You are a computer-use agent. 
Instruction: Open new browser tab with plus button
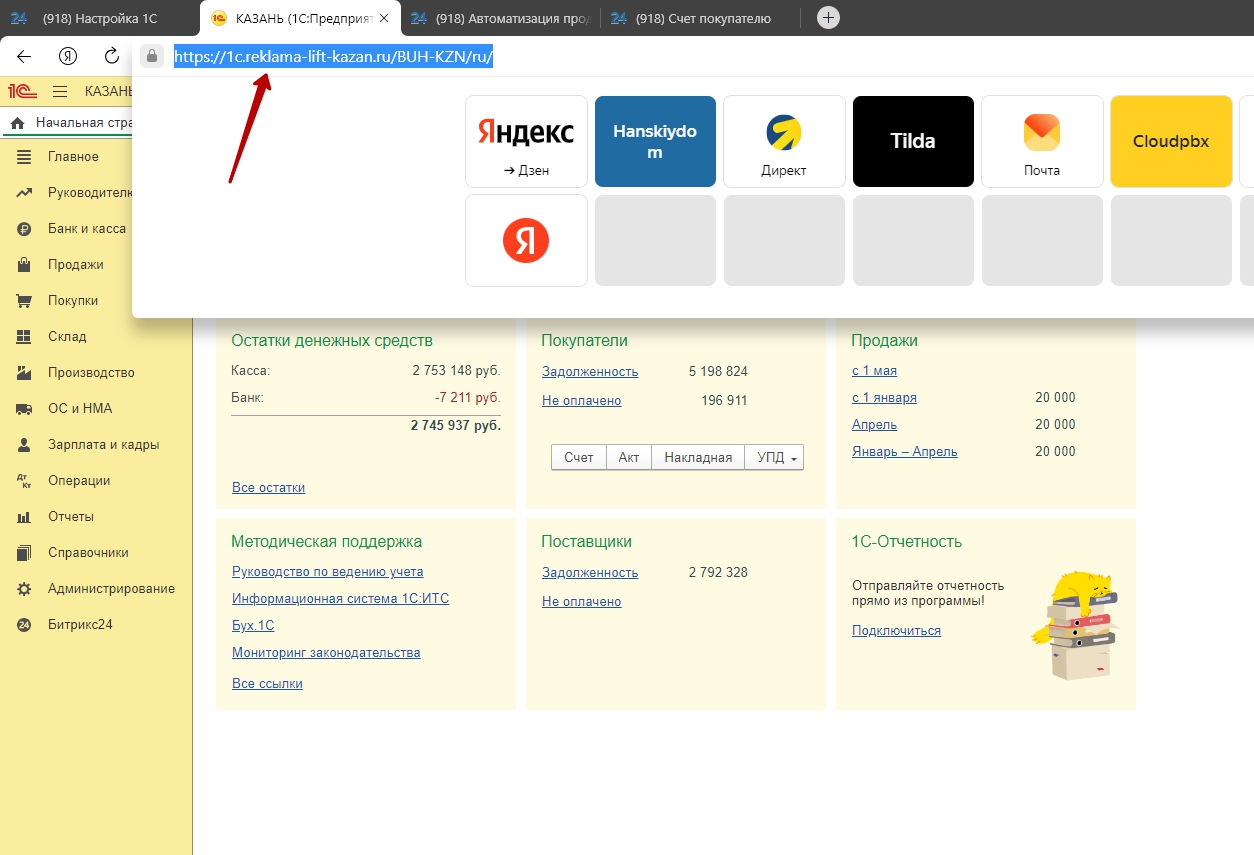(828, 18)
